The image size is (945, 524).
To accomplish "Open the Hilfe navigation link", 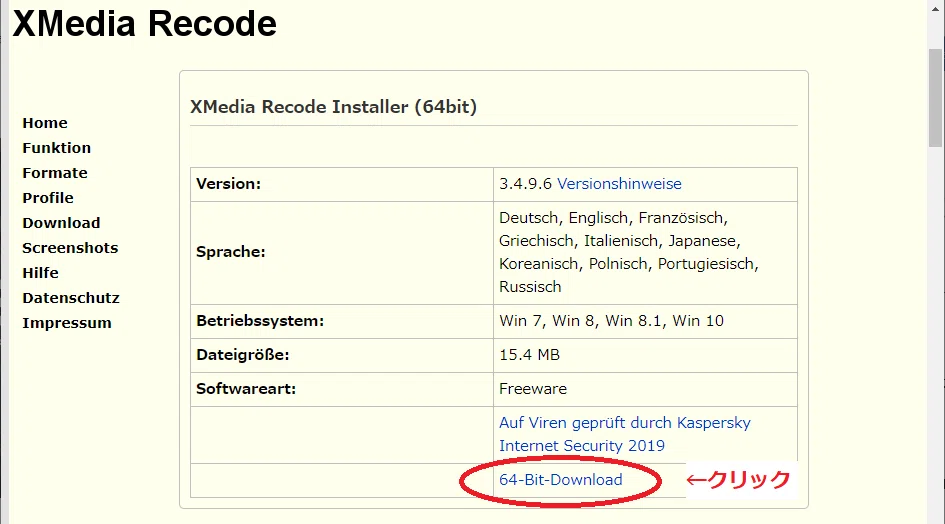I will point(40,273).
